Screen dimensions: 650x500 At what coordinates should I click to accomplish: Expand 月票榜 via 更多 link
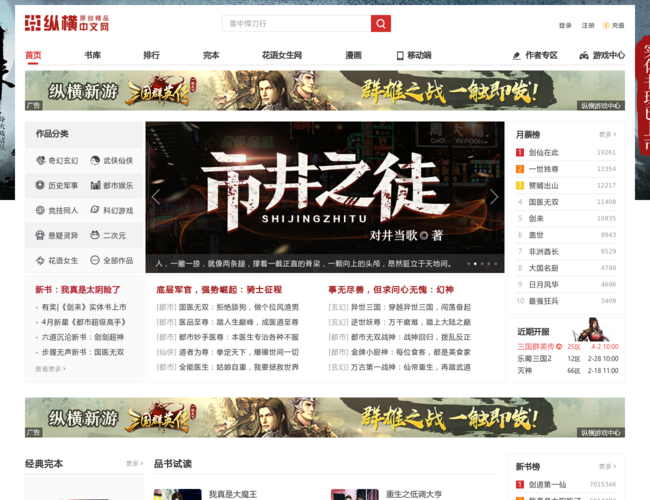607,134
